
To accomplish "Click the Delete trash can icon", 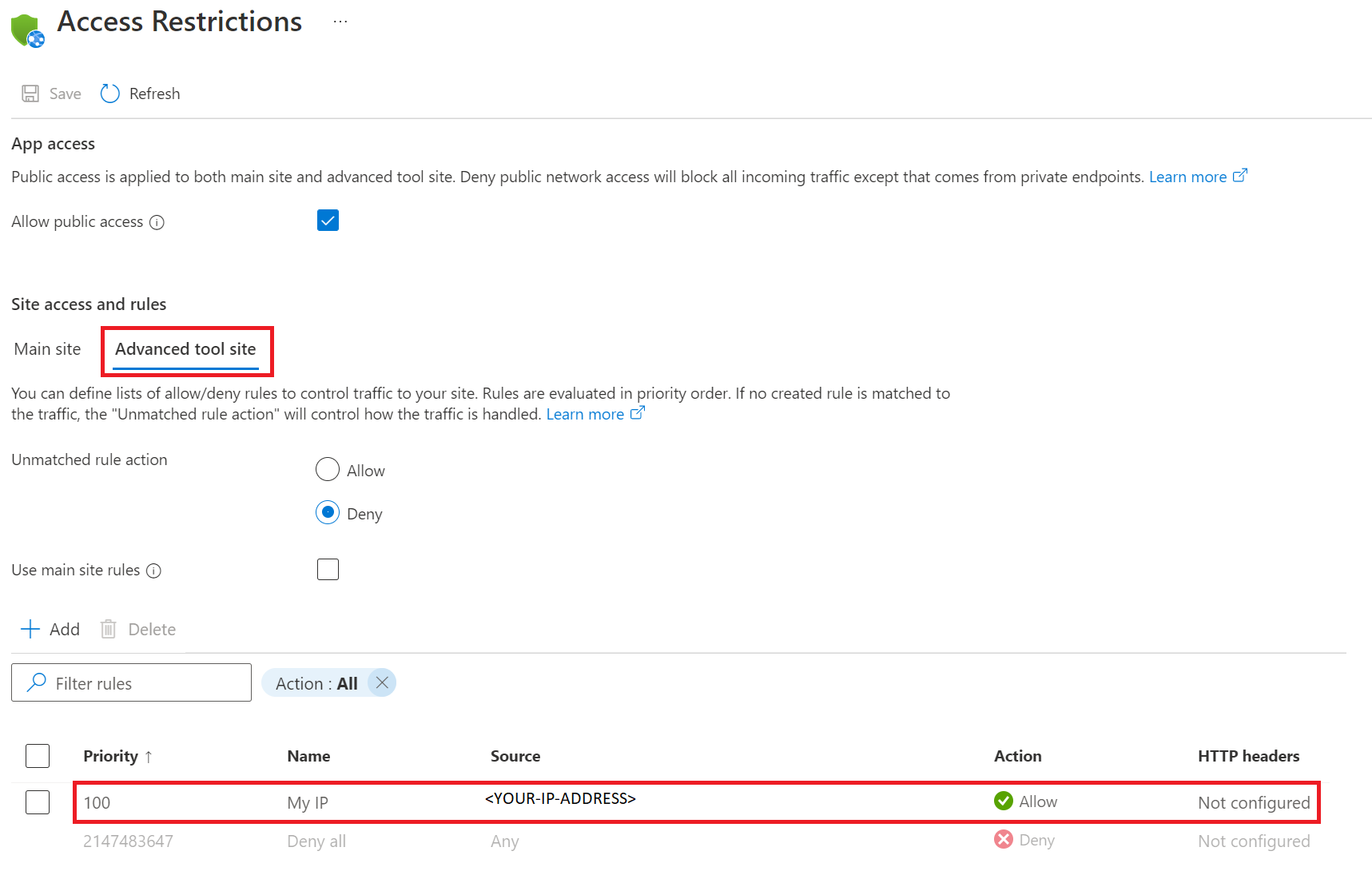I will tap(109, 629).
